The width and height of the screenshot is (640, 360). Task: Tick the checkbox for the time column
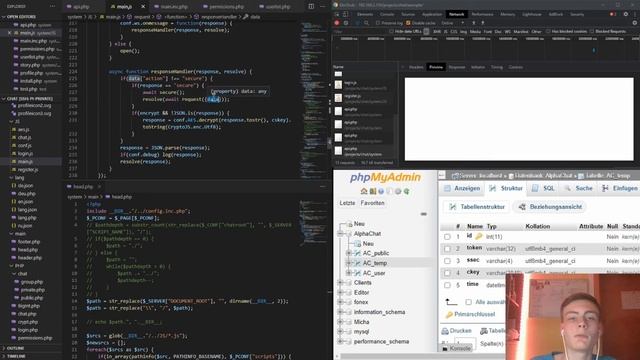(447, 285)
